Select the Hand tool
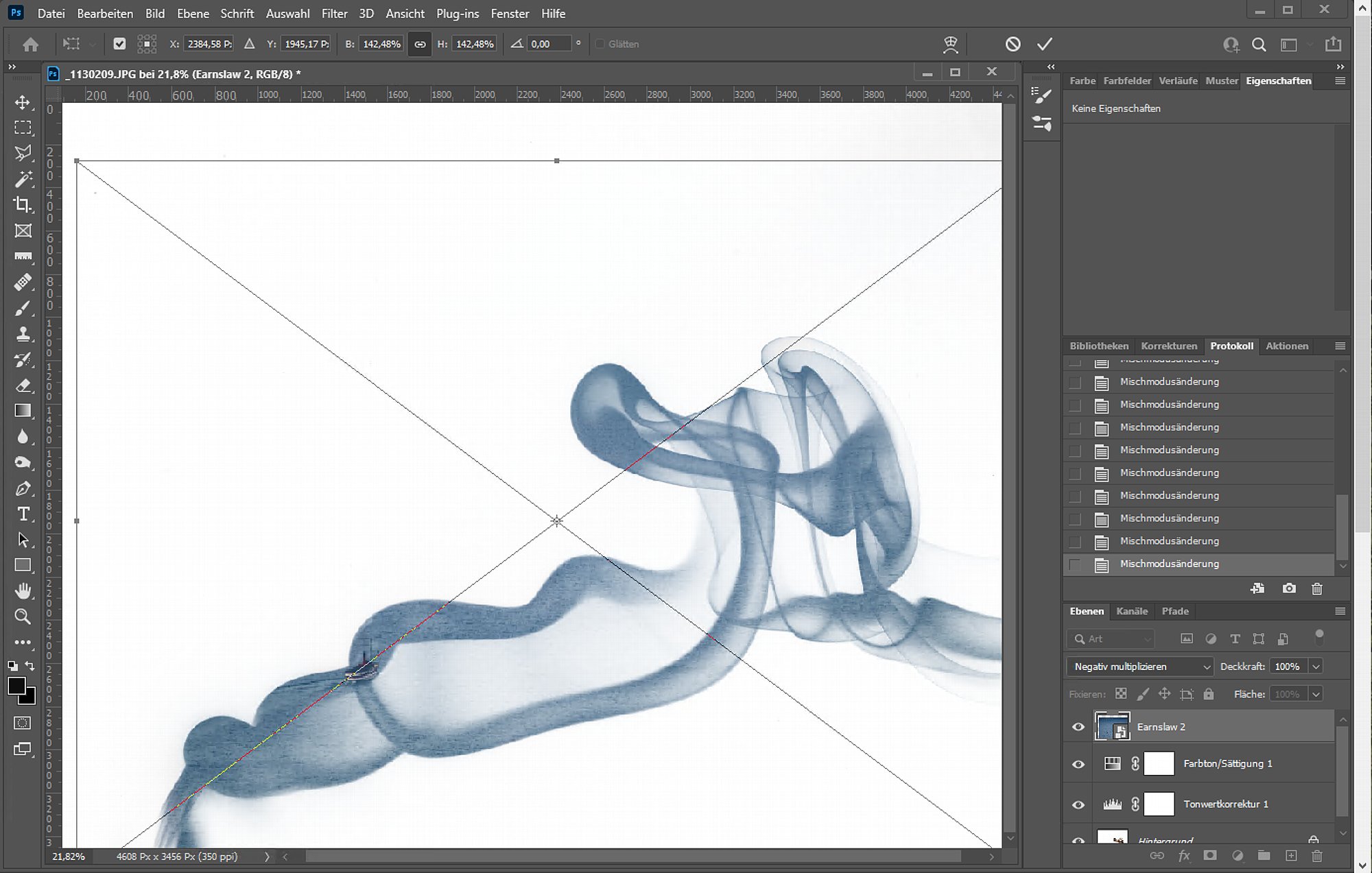 coord(23,590)
